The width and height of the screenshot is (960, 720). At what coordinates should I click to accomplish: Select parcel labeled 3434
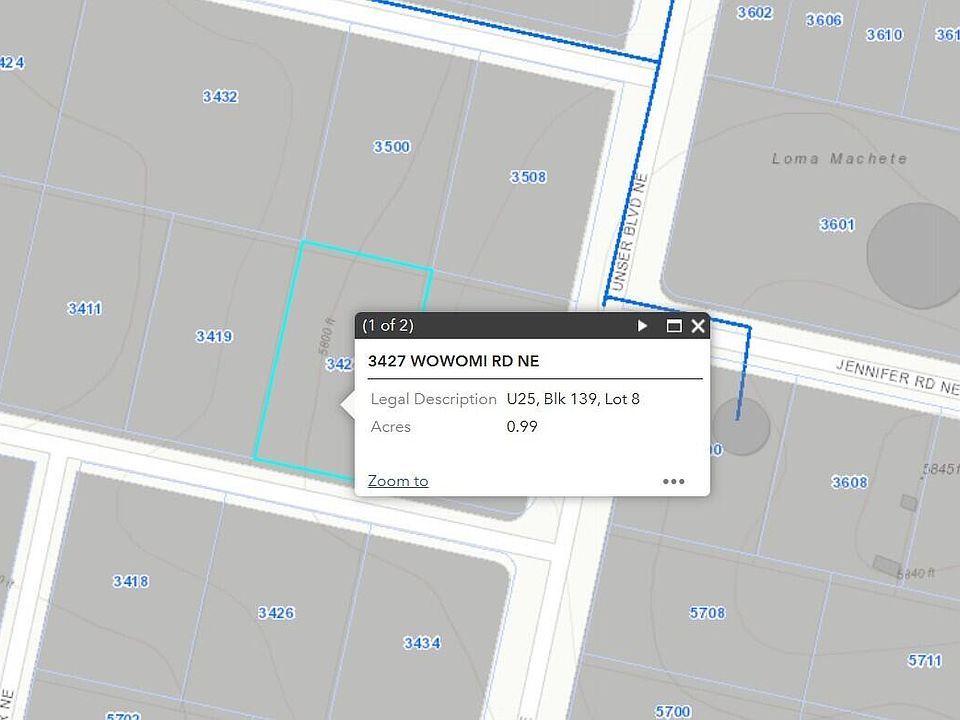point(422,643)
